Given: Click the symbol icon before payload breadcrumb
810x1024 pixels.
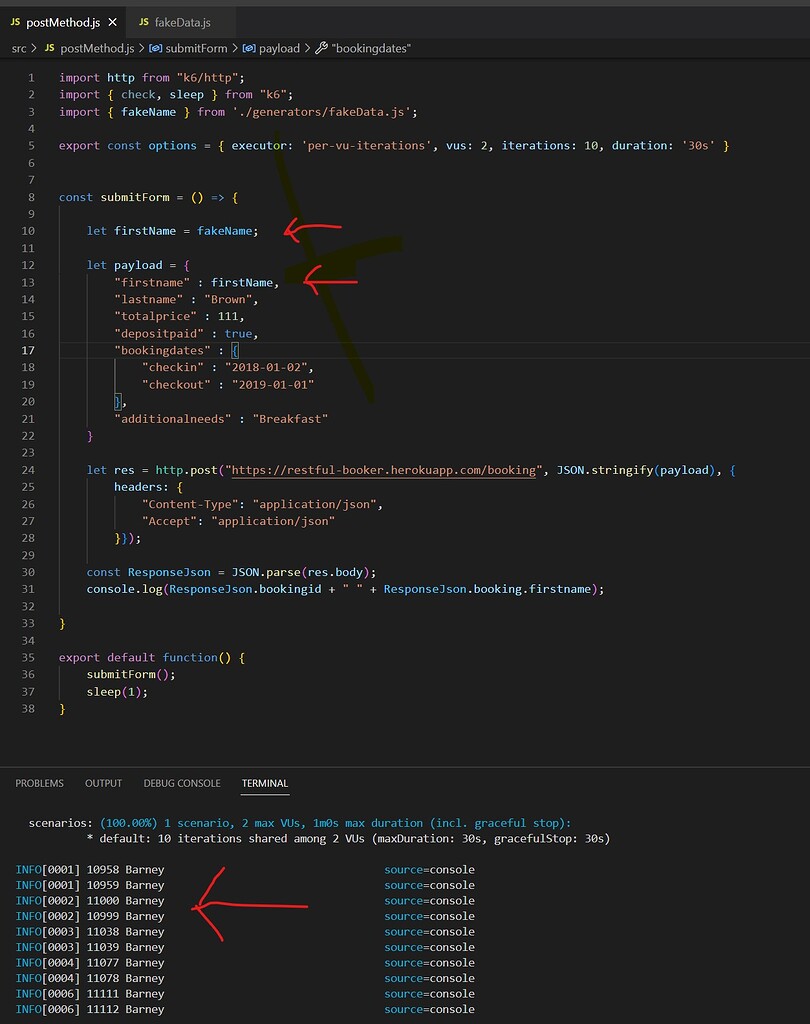Looking at the screenshot, I should (x=249, y=48).
